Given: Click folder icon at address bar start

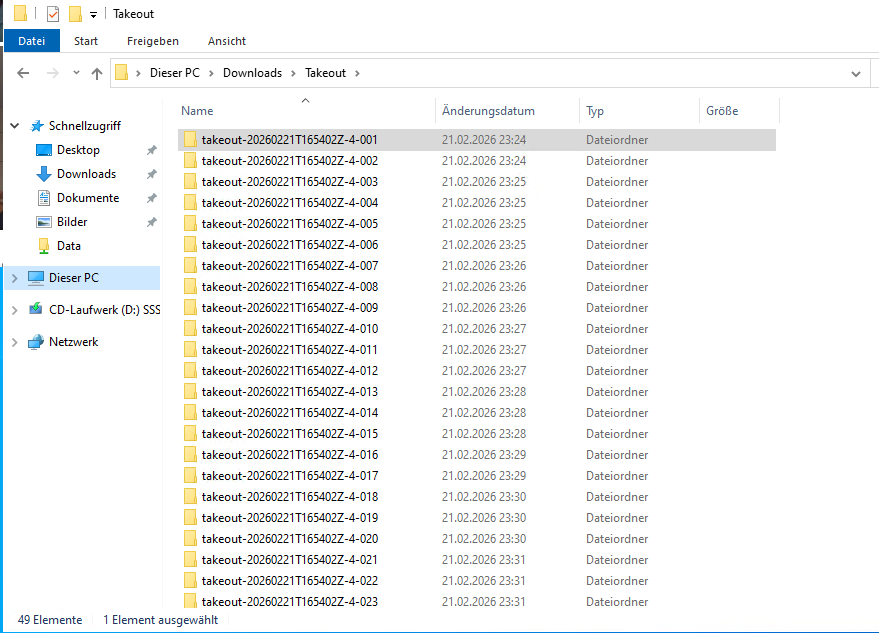Looking at the screenshot, I should (x=122, y=72).
